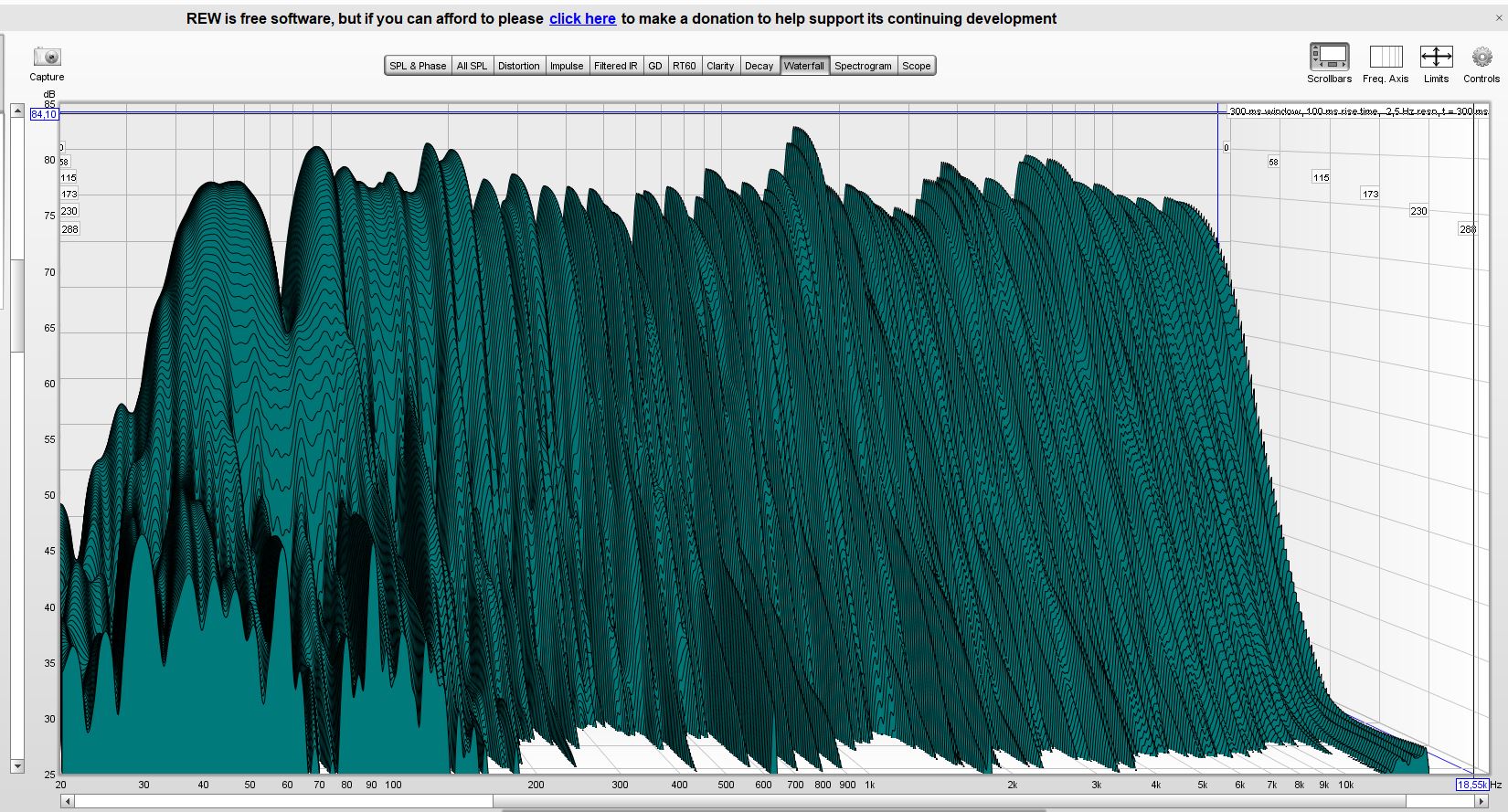Click the 'click here' donation link
This screenshot has width=1508, height=812.
582,18
